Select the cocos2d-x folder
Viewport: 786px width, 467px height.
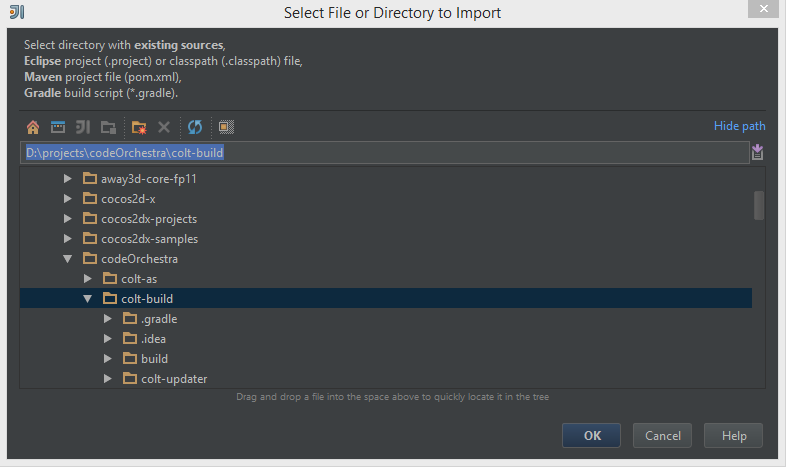(128, 199)
